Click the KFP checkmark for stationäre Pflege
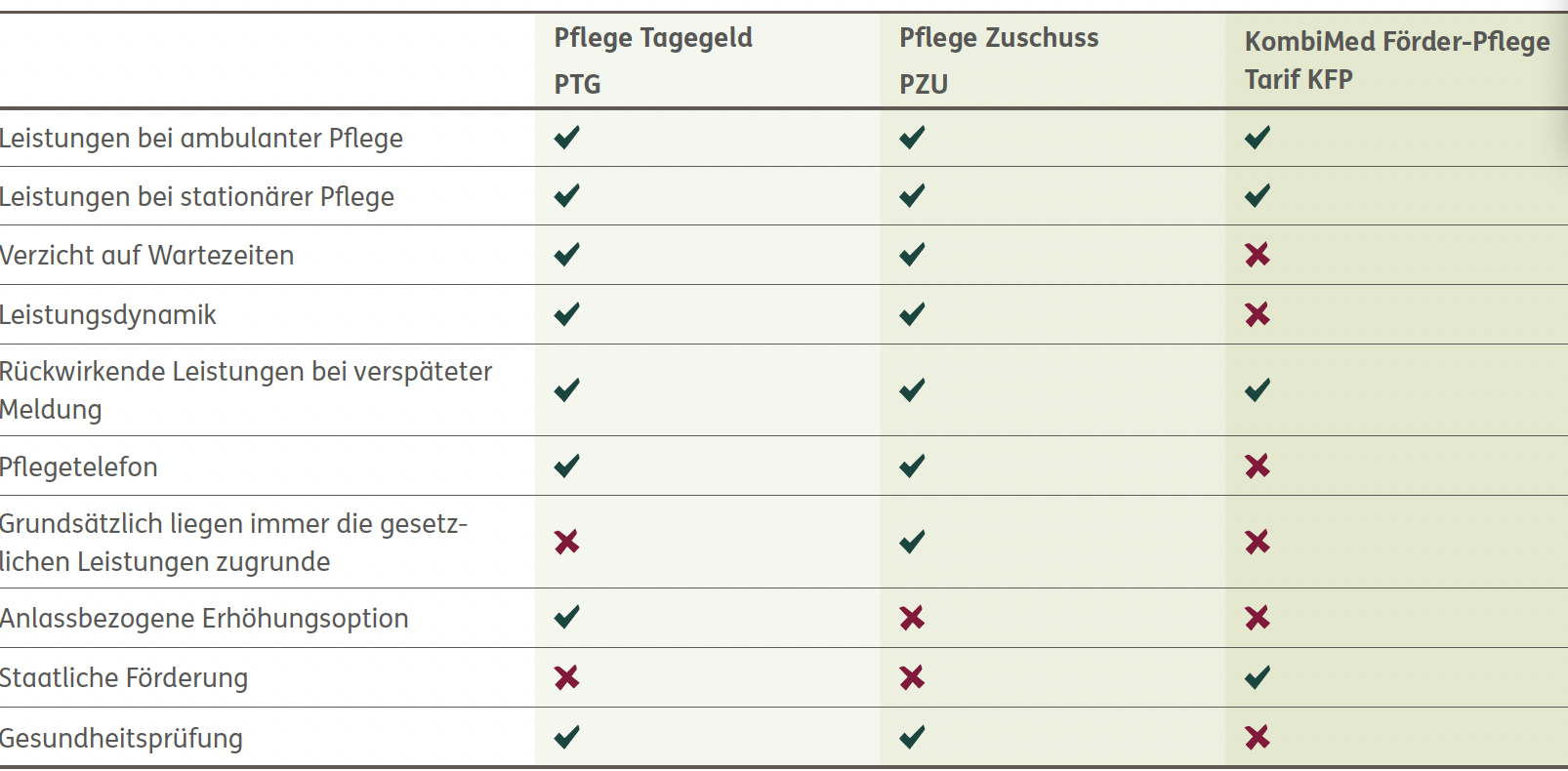Image resolution: width=1568 pixels, height=771 pixels. click(x=1257, y=196)
